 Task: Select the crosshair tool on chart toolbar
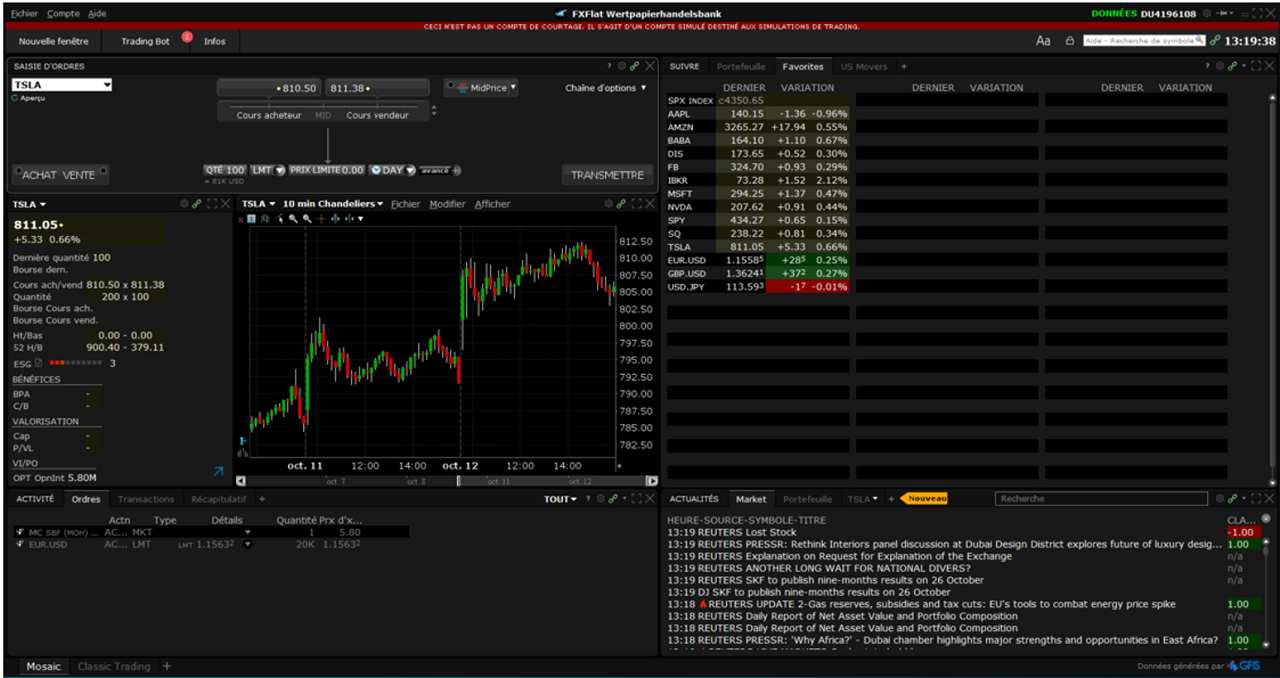coord(321,218)
